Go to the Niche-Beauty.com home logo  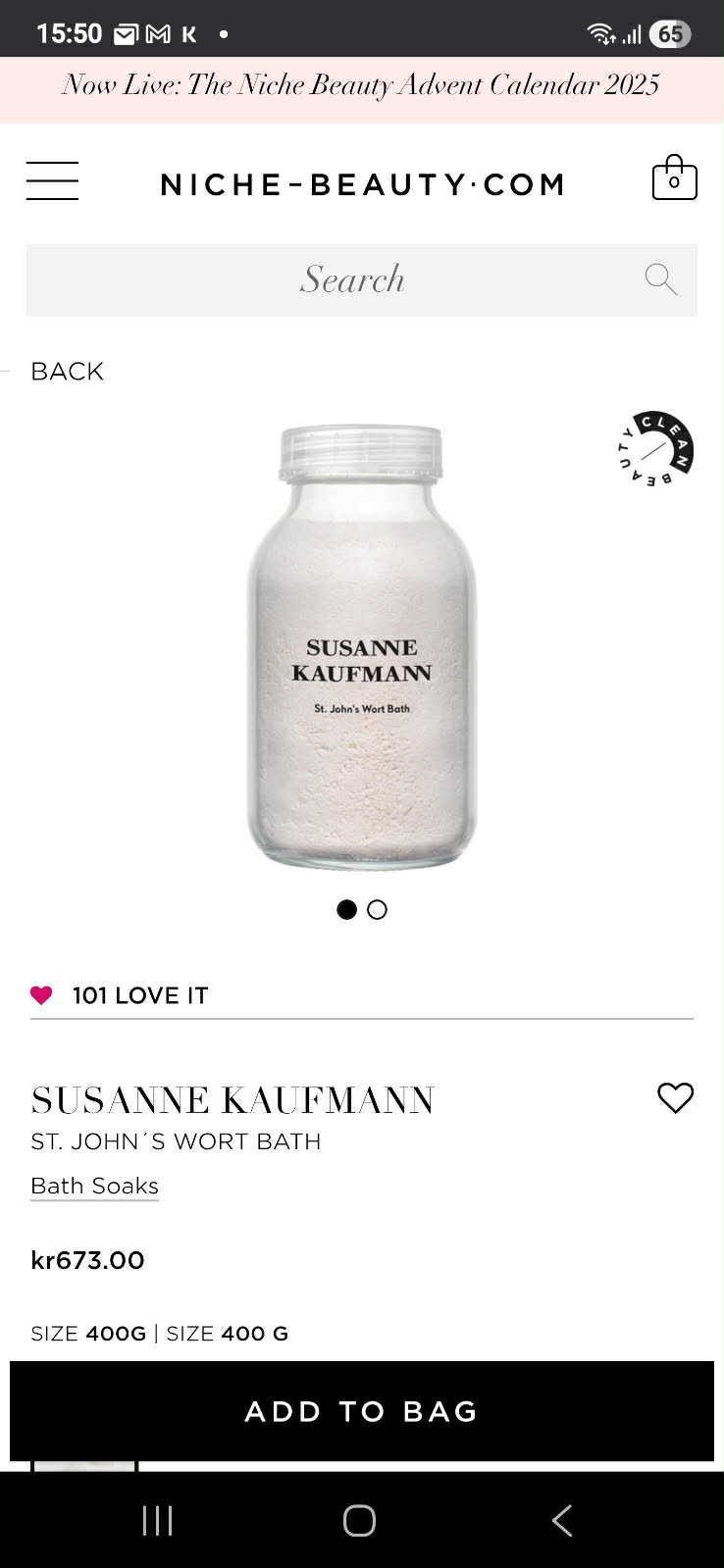pyautogui.click(x=363, y=183)
